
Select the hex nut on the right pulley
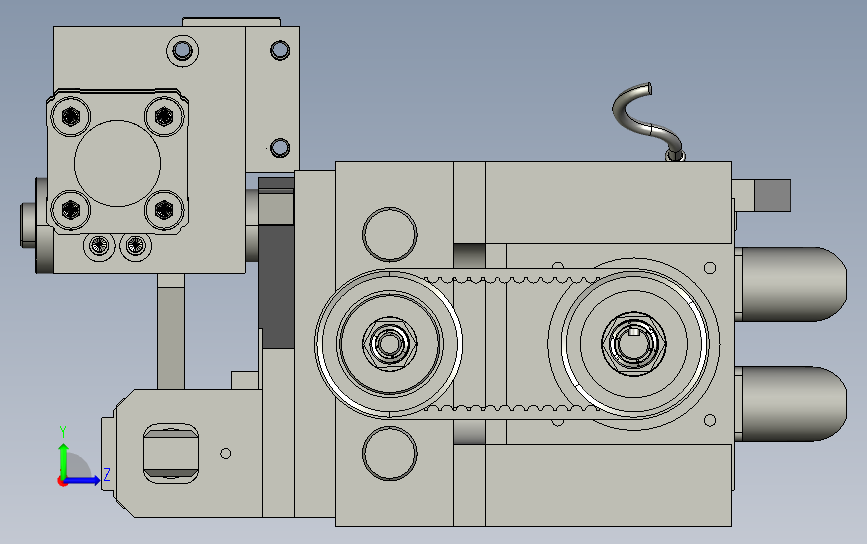point(634,343)
